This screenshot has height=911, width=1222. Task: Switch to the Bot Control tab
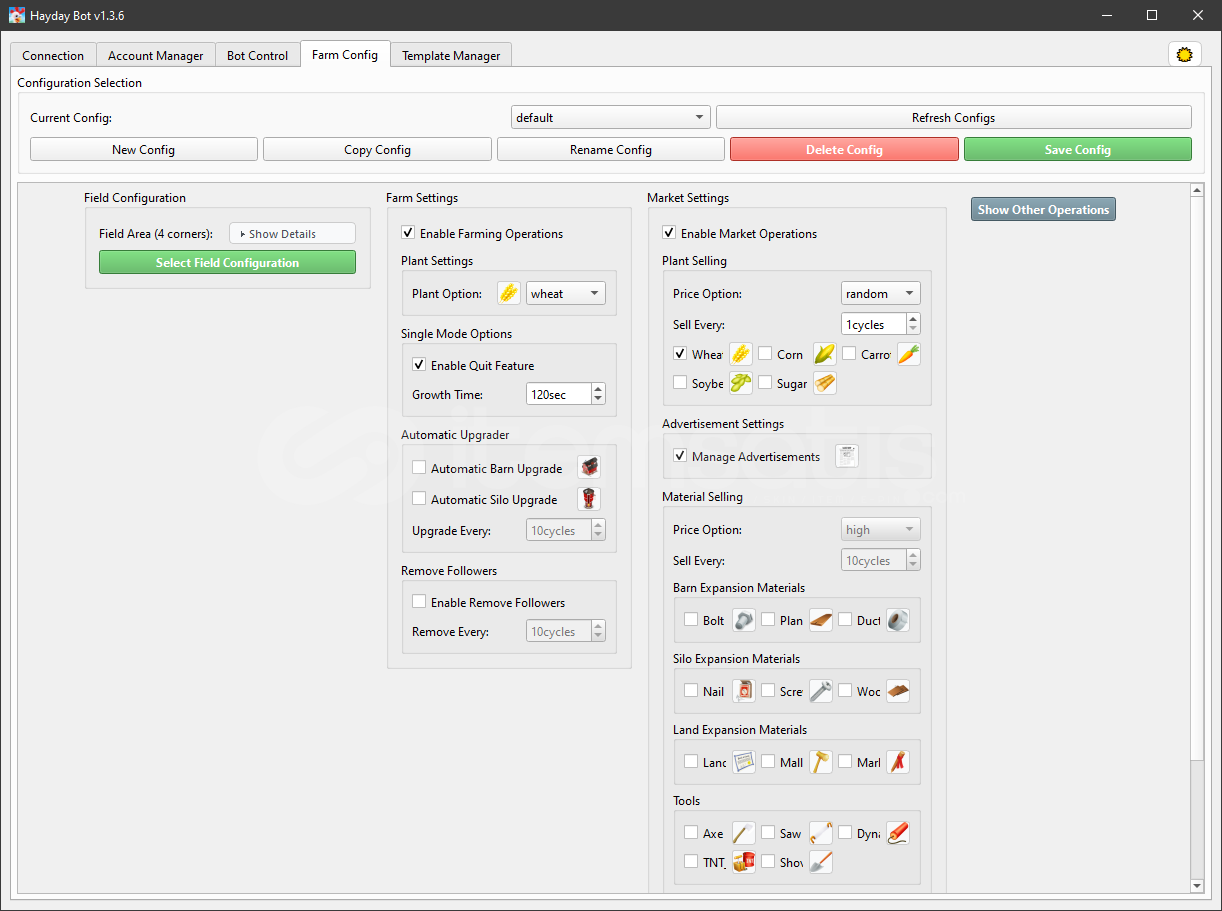[x=257, y=56]
